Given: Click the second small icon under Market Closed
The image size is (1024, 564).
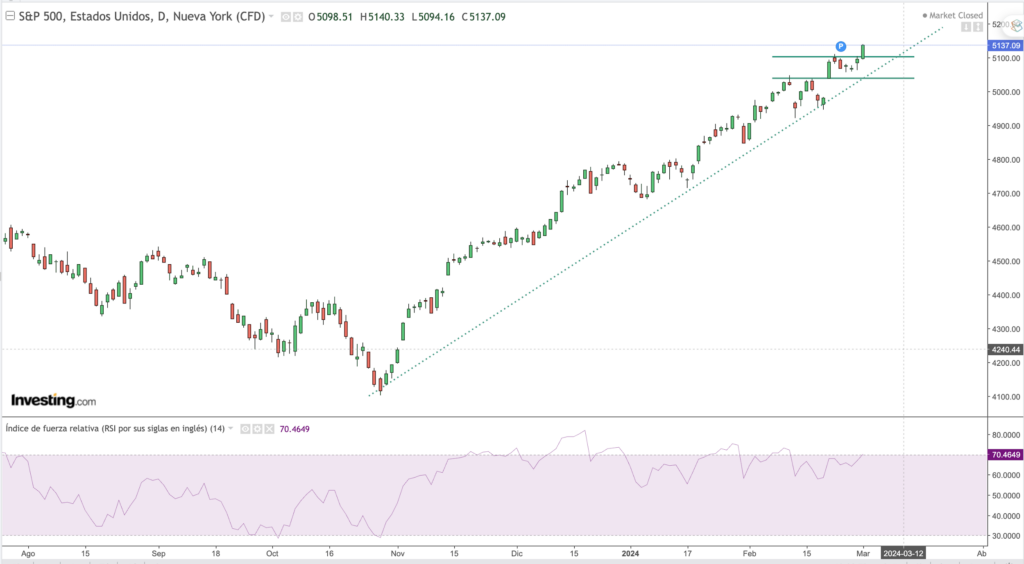Looking at the screenshot, I should coord(978,27).
